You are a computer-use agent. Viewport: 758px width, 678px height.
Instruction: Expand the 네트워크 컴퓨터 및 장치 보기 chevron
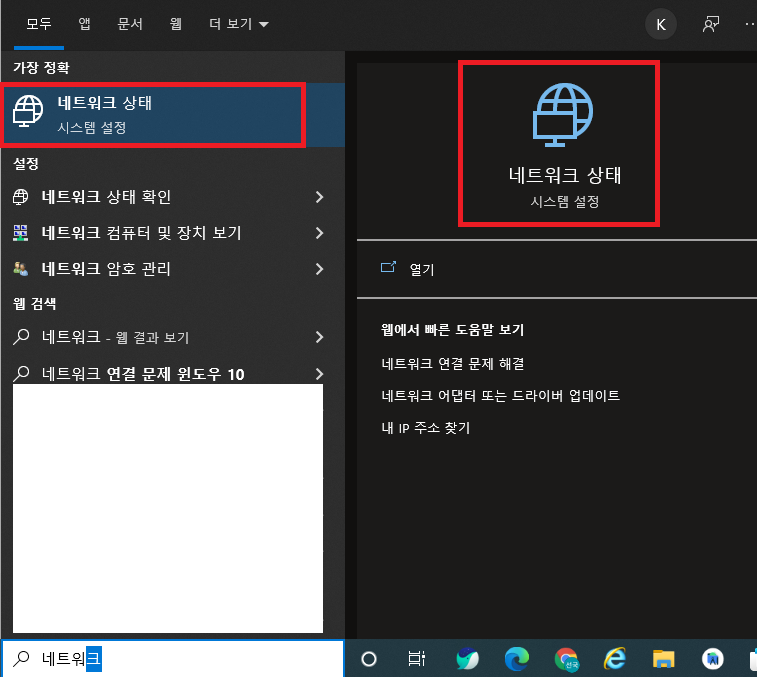click(319, 233)
